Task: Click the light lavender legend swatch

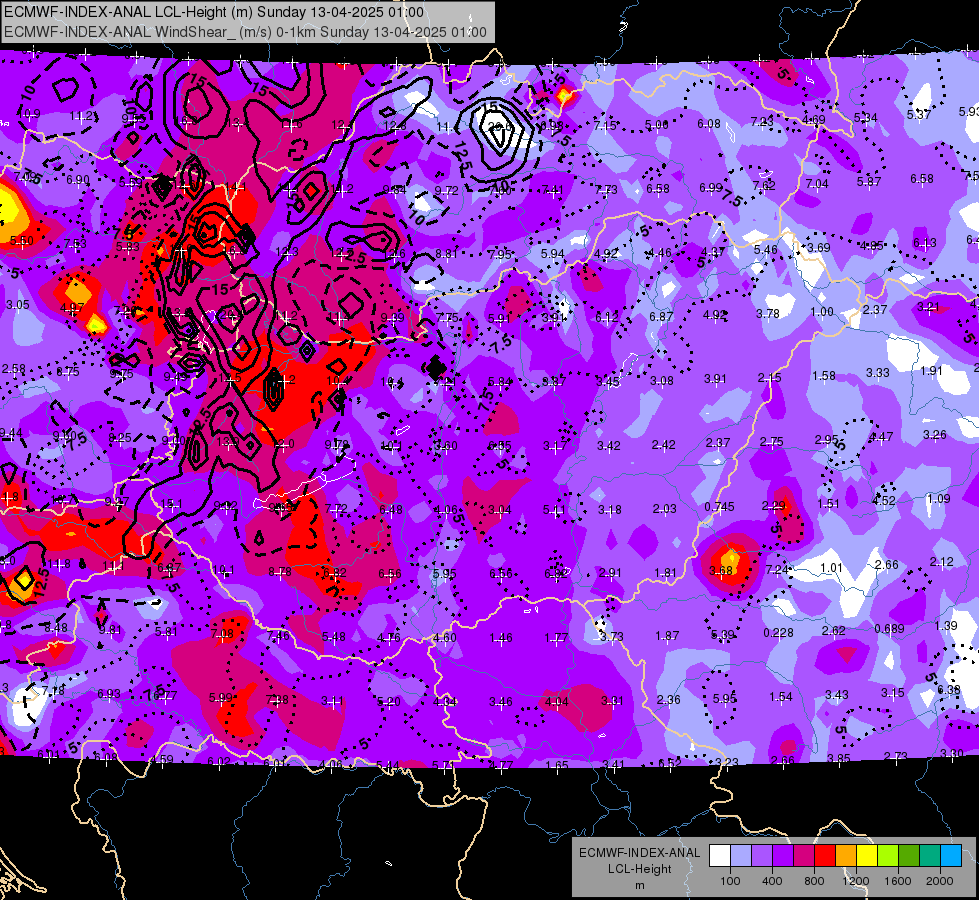Action: tap(741, 856)
